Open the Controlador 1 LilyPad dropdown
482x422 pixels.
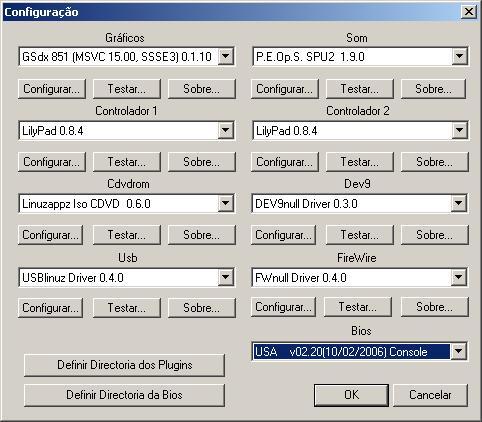coord(226,130)
